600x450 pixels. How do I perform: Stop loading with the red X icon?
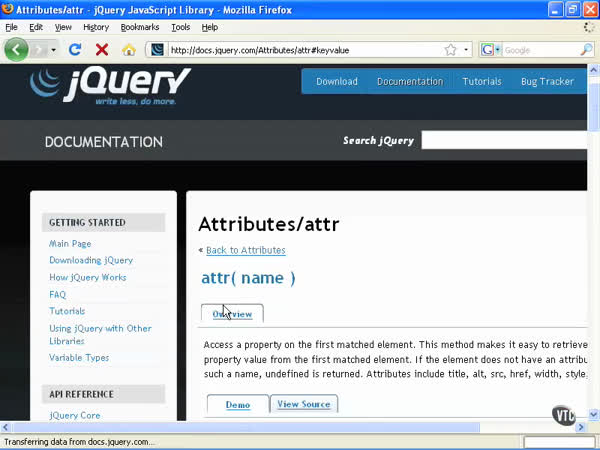(x=102, y=49)
